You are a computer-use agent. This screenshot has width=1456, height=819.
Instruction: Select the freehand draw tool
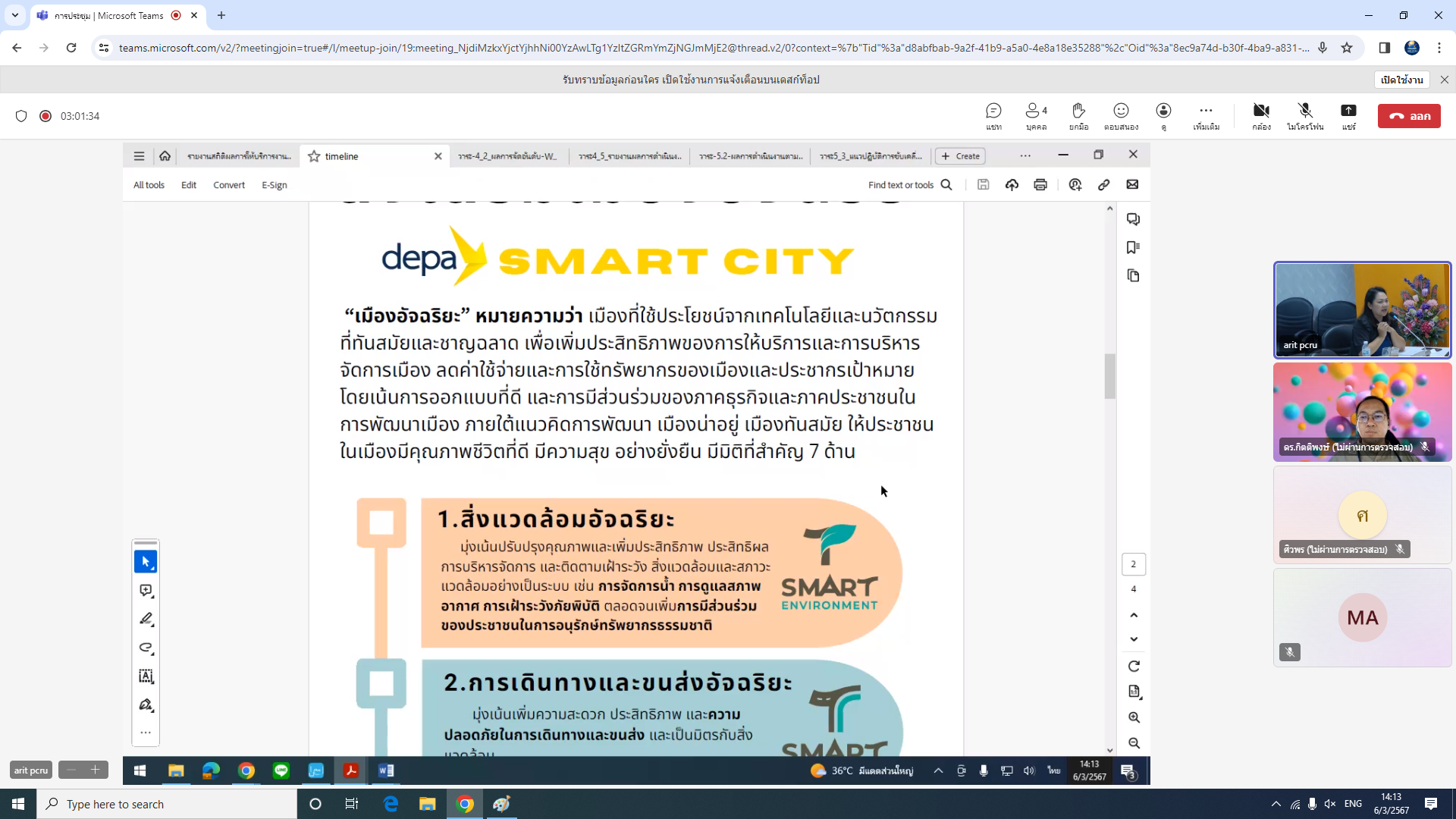pos(146,648)
